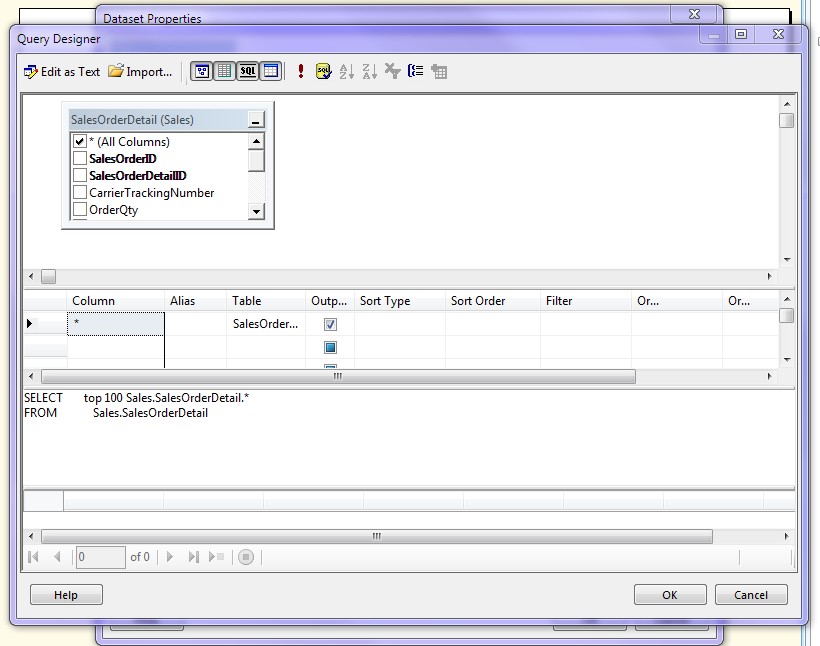
Task: Toggle the Grid pane icon
Action: point(224,71)
